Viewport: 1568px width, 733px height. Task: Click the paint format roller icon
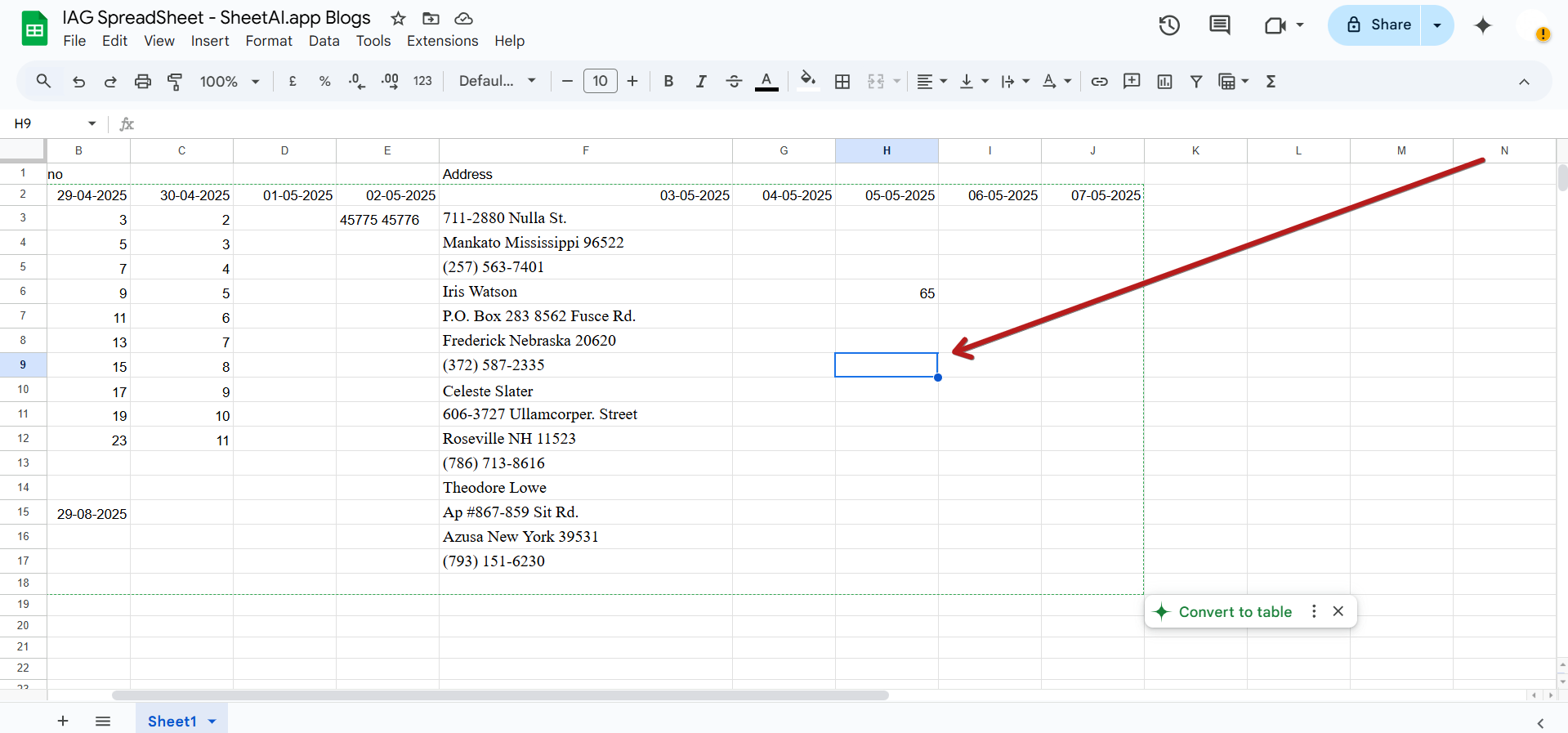[x=175, y=81]
